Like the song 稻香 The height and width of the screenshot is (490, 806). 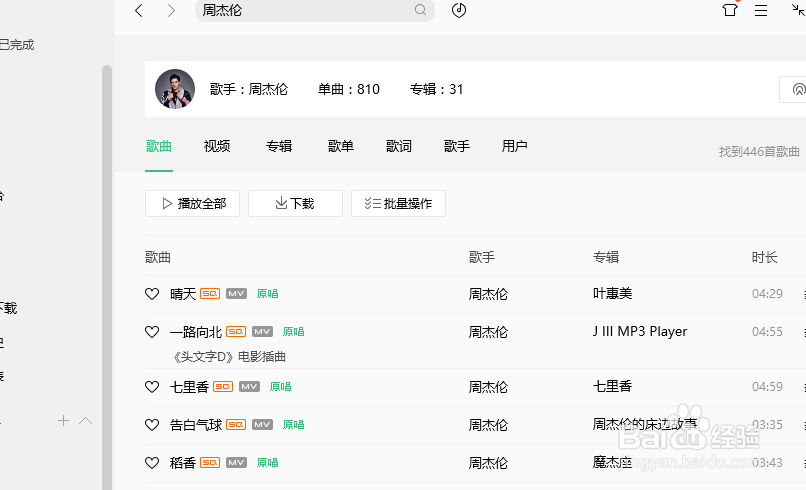coord(152,463)
